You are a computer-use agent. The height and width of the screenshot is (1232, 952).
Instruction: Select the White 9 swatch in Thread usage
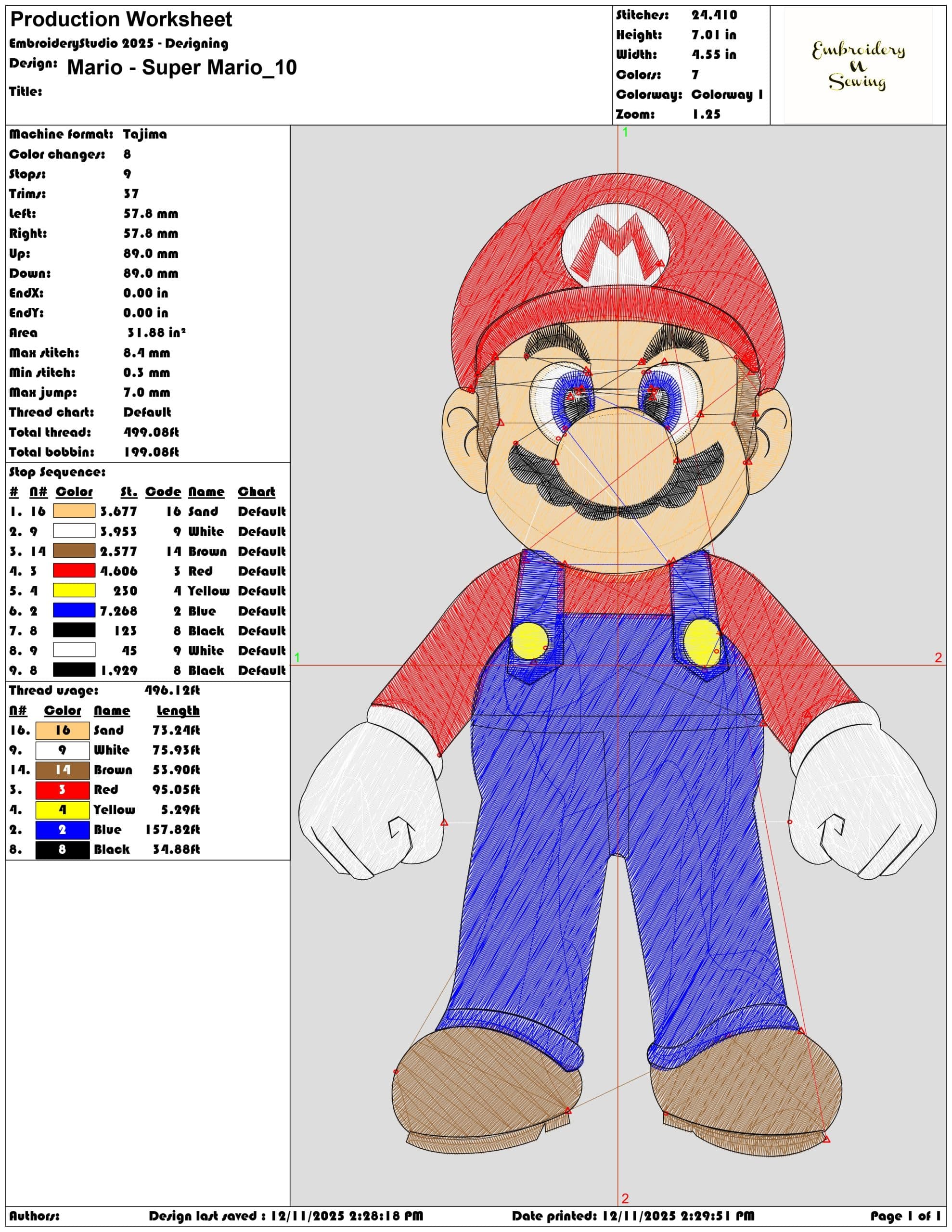[62, 750]
